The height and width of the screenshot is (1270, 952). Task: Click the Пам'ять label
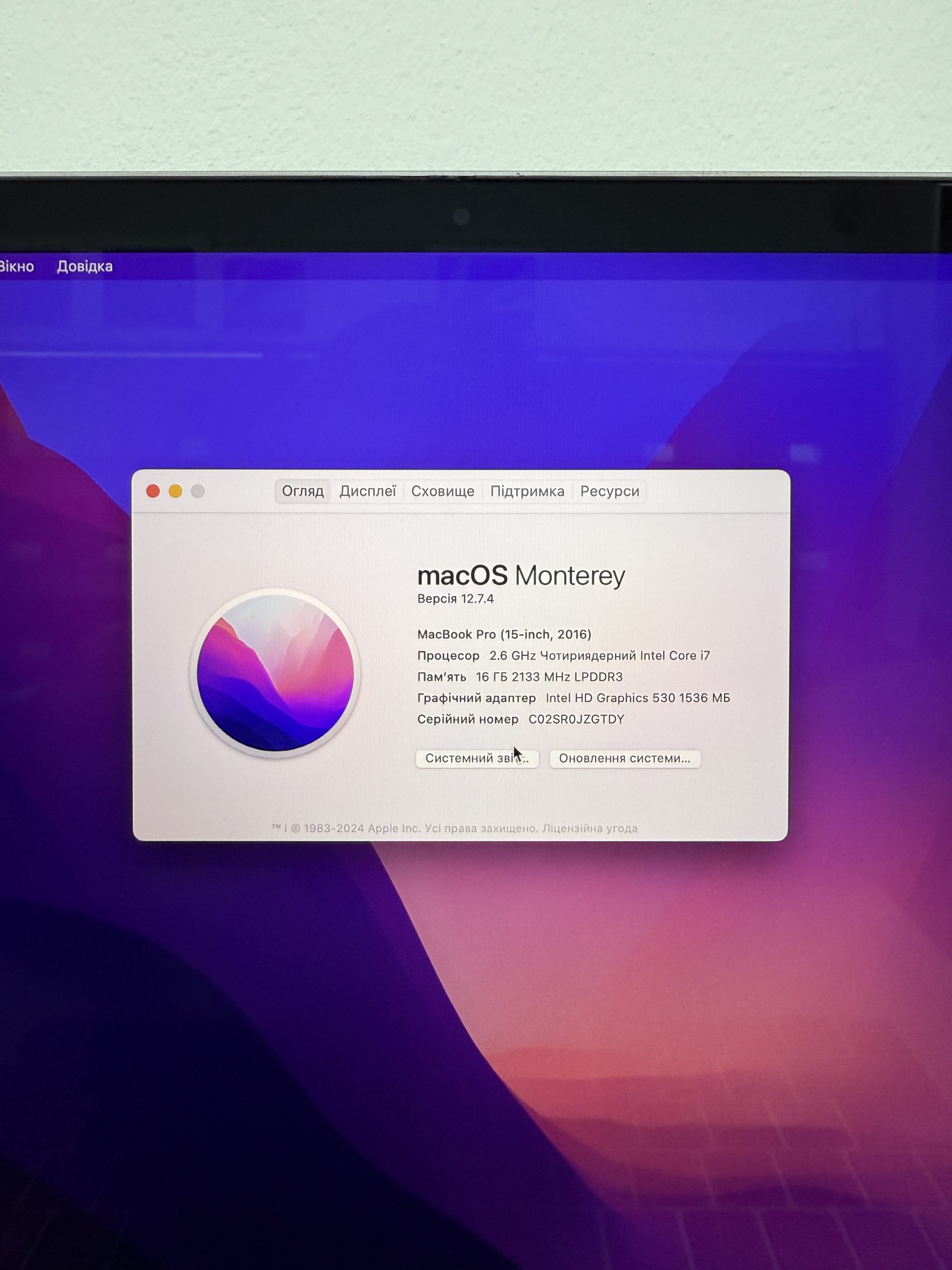pyautogui.click(x=441, y=677)
